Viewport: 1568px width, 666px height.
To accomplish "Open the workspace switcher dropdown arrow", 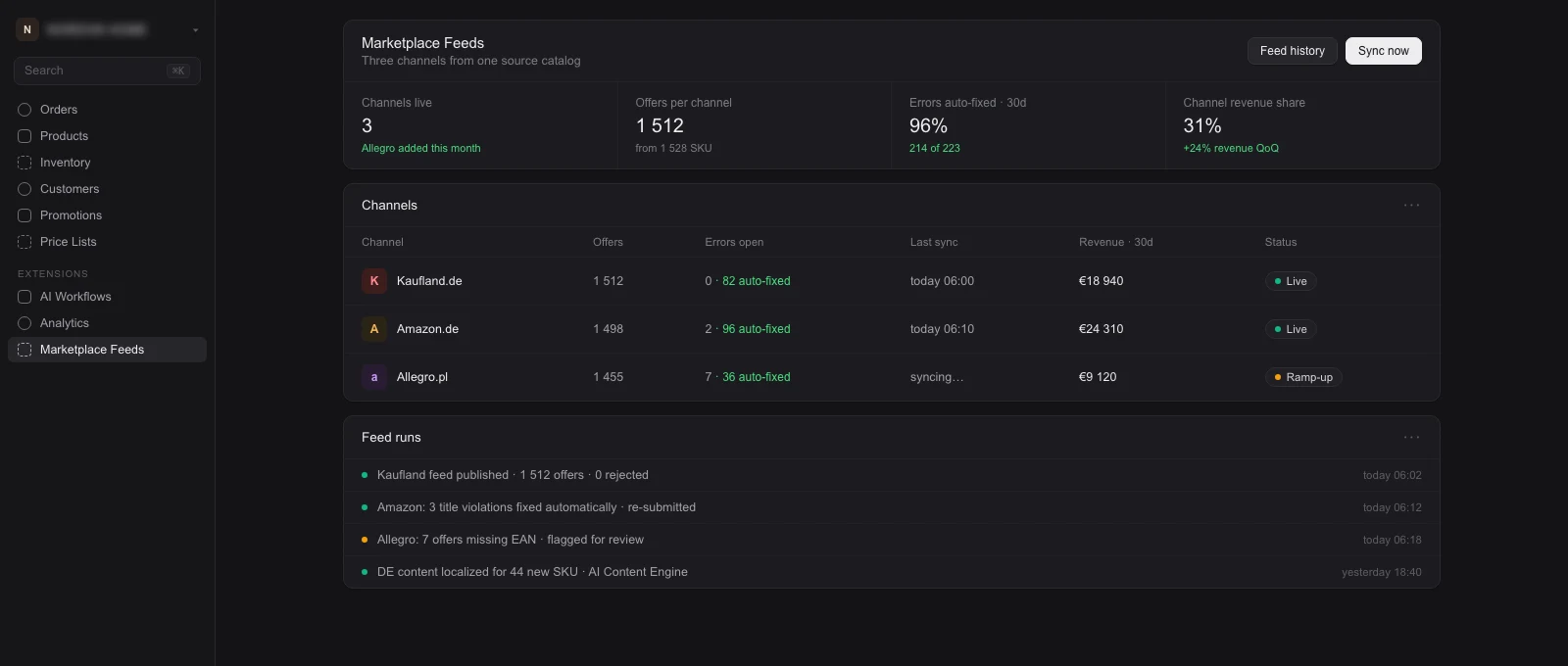I will tap(195, 30).
